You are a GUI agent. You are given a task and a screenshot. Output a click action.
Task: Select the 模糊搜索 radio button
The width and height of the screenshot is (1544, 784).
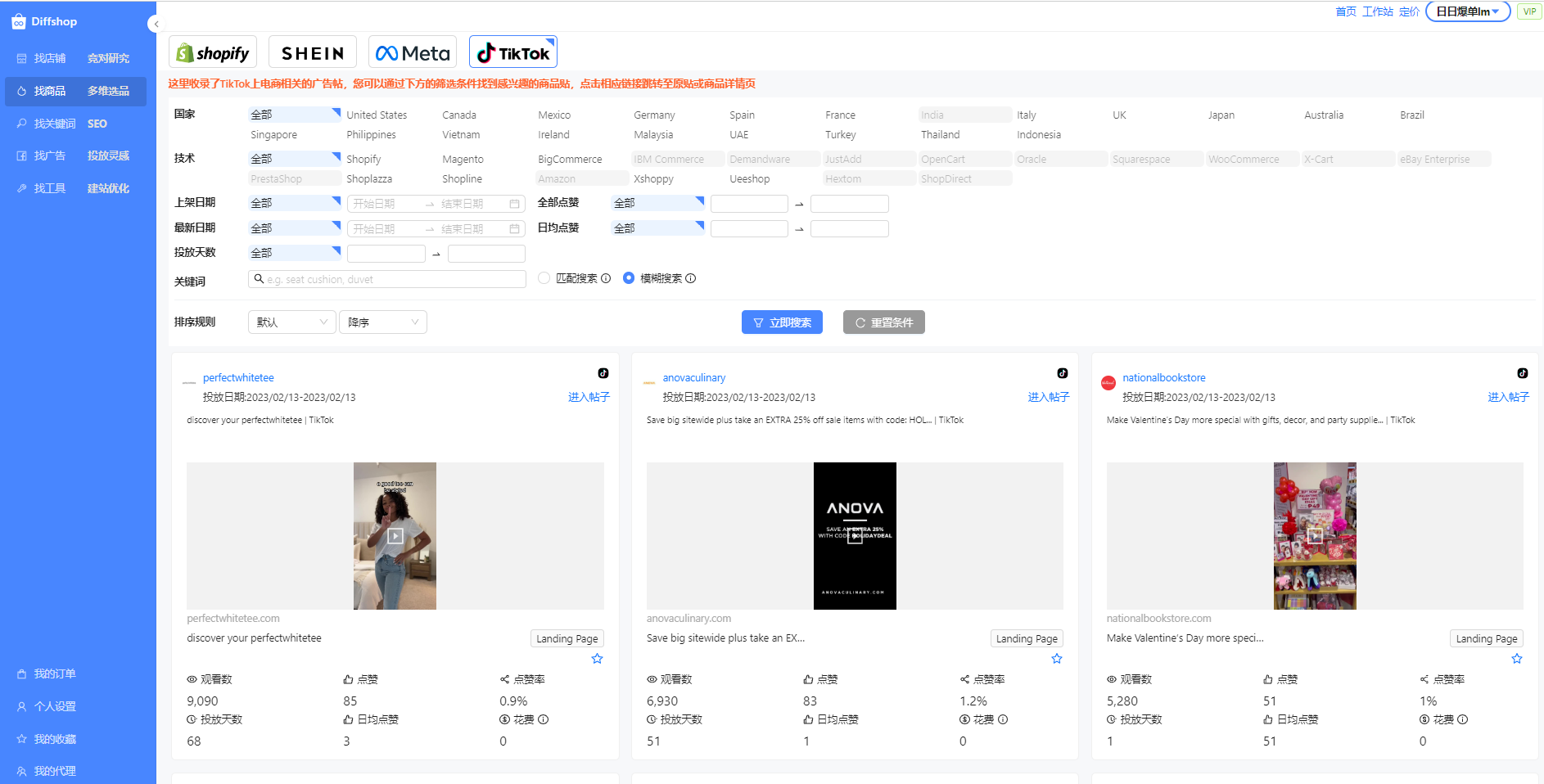(629, 278)
